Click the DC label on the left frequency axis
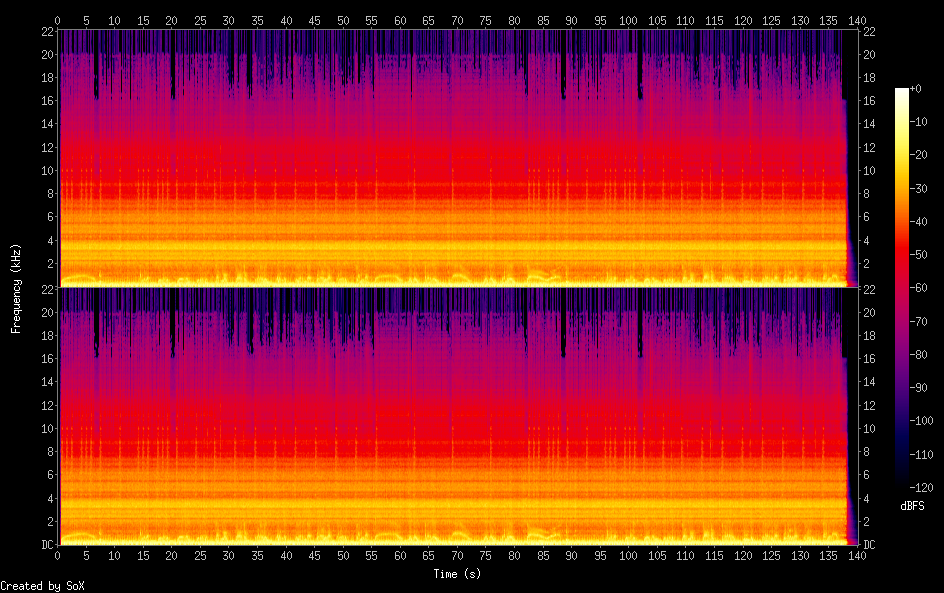 click(47, 545)
